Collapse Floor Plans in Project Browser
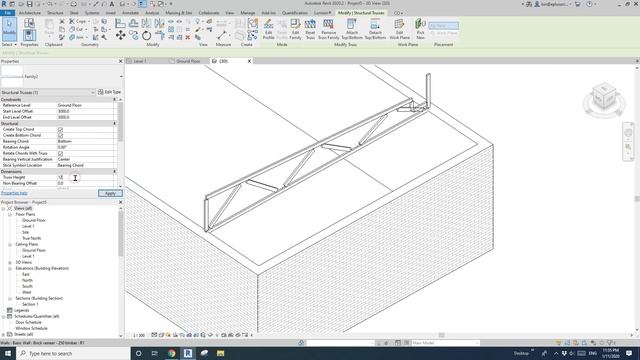Image resolution: width=640 pixels, height=360 pixels. [x=10, y=214]
